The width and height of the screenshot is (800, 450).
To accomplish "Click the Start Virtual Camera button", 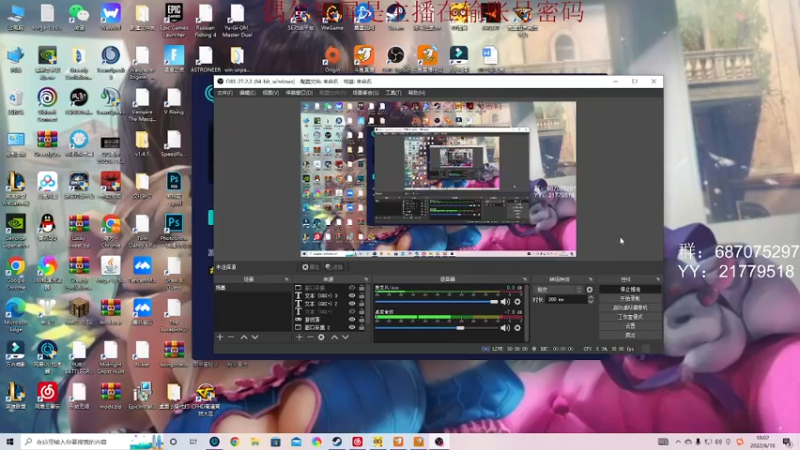I will [630, 308].
